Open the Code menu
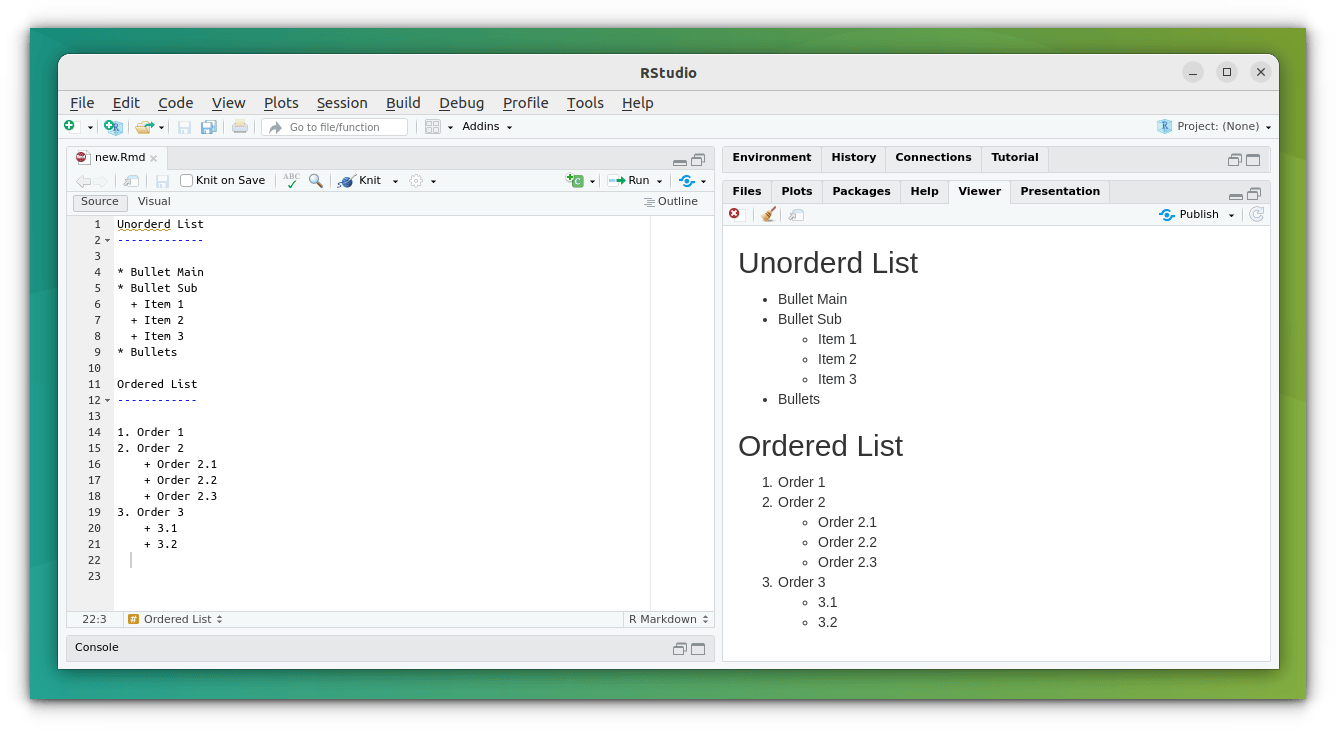Image resolution: width=1336 pixels, height=731 pixels. tap(176, 103)
